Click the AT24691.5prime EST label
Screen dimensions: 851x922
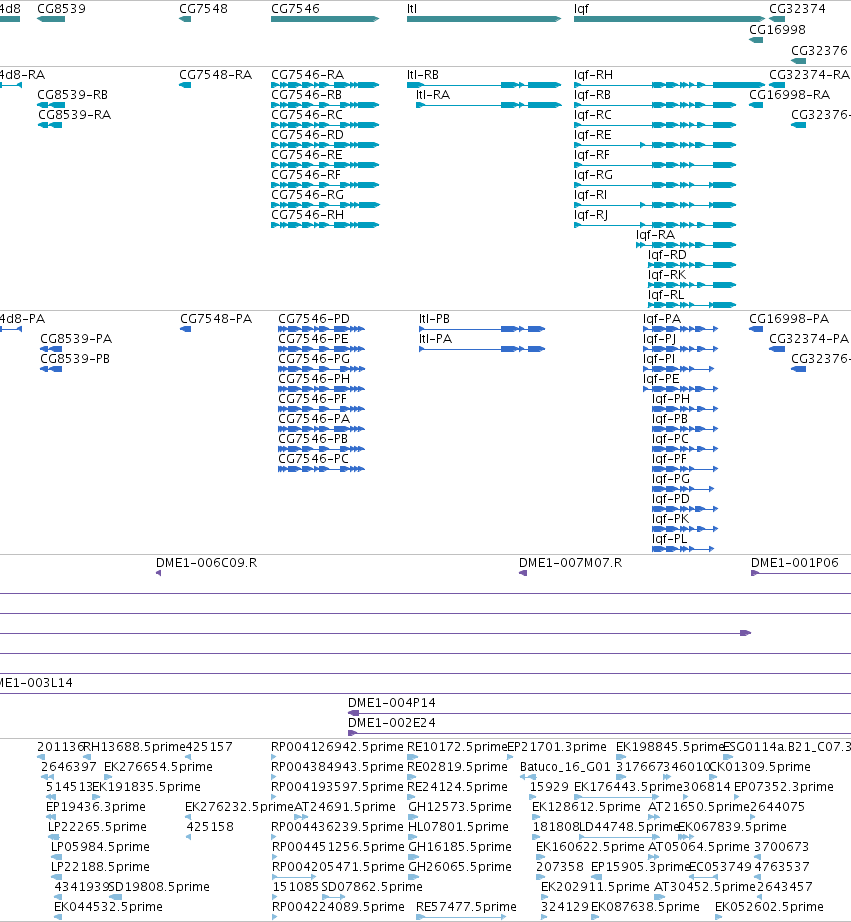pos(345,807)
